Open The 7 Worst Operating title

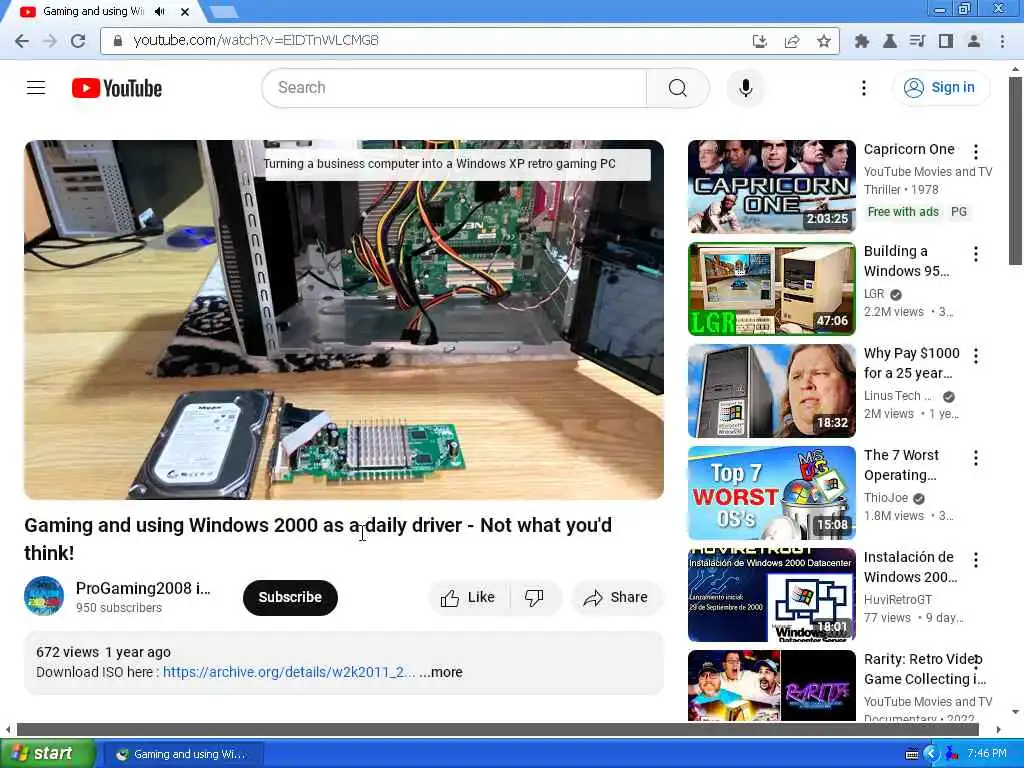[901, 465]
